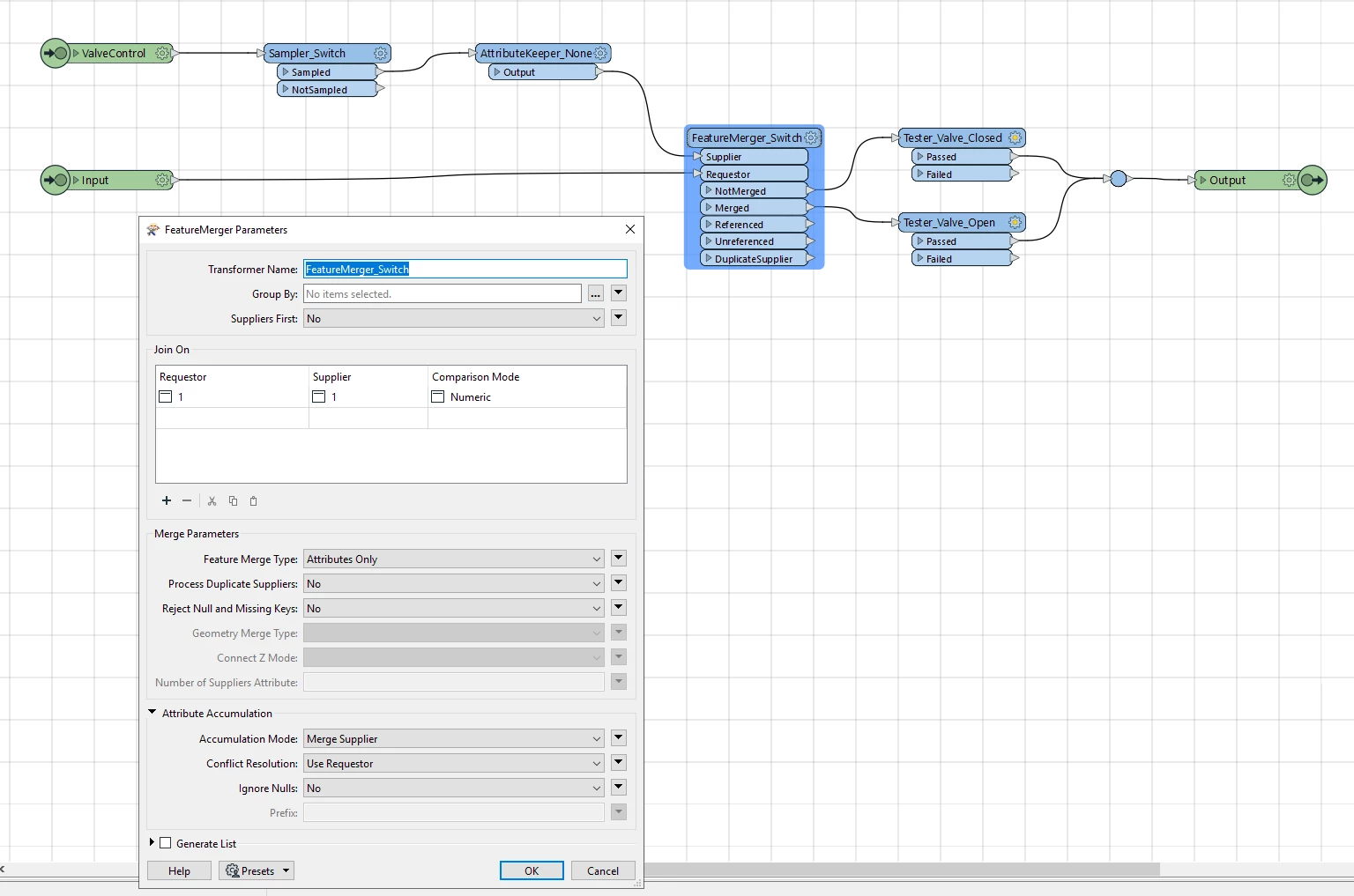Click the OK button
1354x896 pixels.
(x=532, y=870)
